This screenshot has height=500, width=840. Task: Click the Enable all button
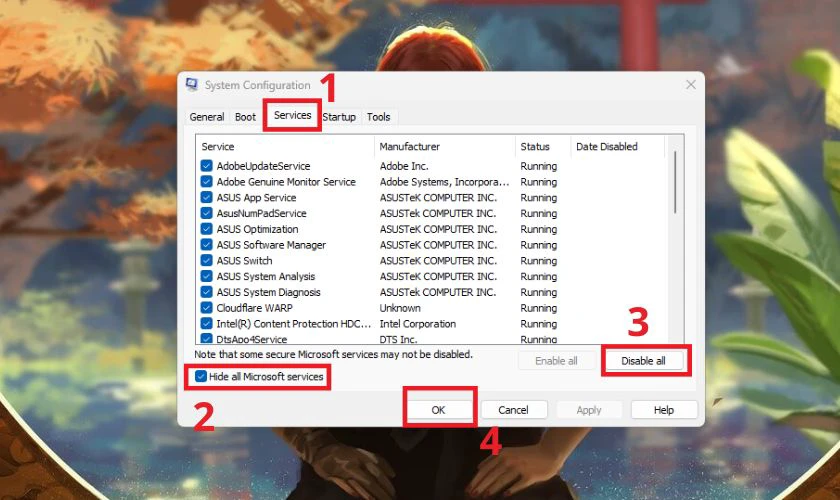tap(556, 361)
